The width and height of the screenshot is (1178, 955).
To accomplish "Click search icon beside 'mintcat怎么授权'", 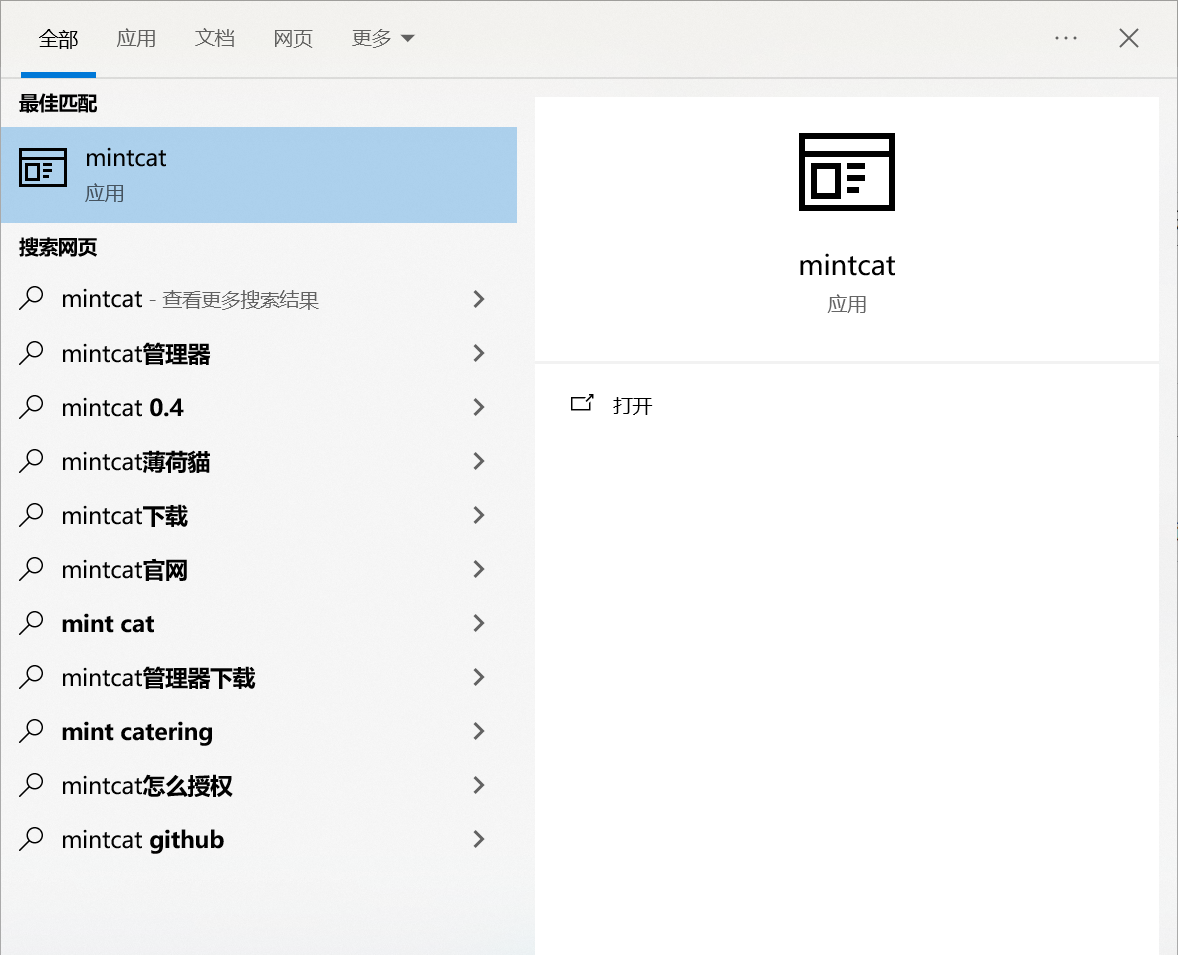I will [32, 785].
